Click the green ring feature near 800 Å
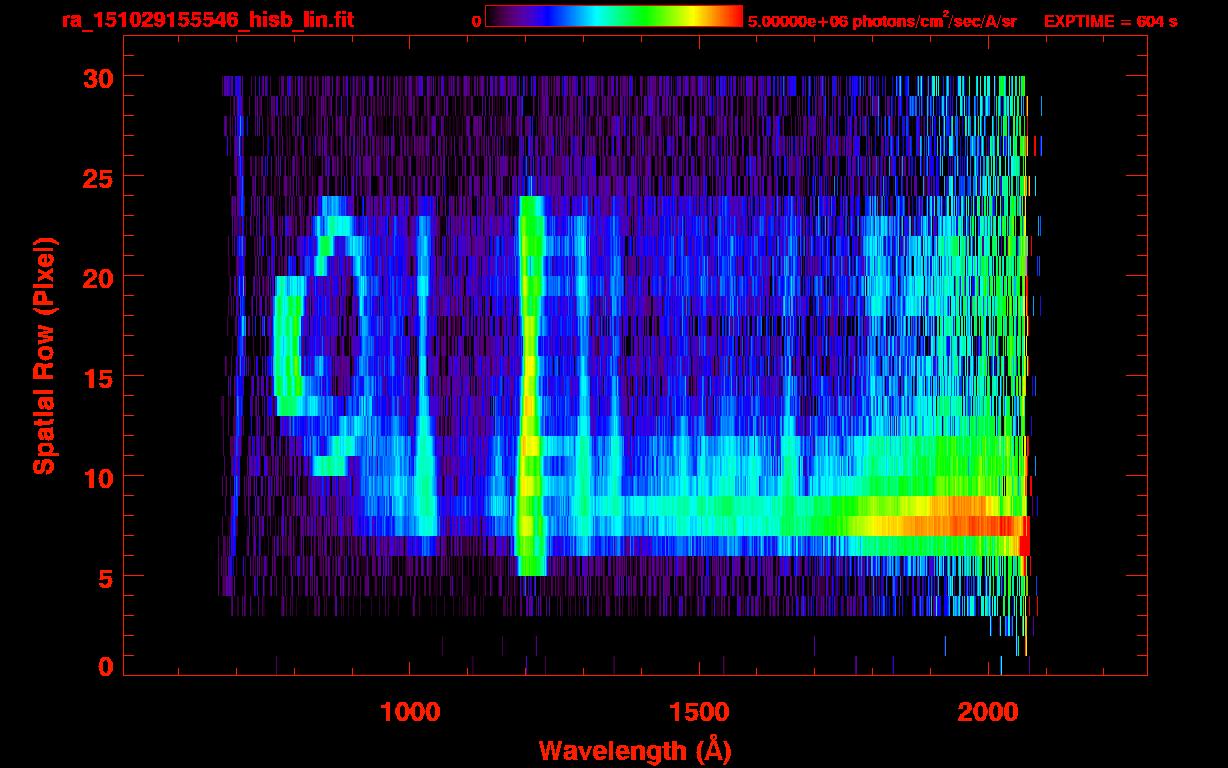The height and width of the screenshot is (768, 1228). tap(289, 345)
